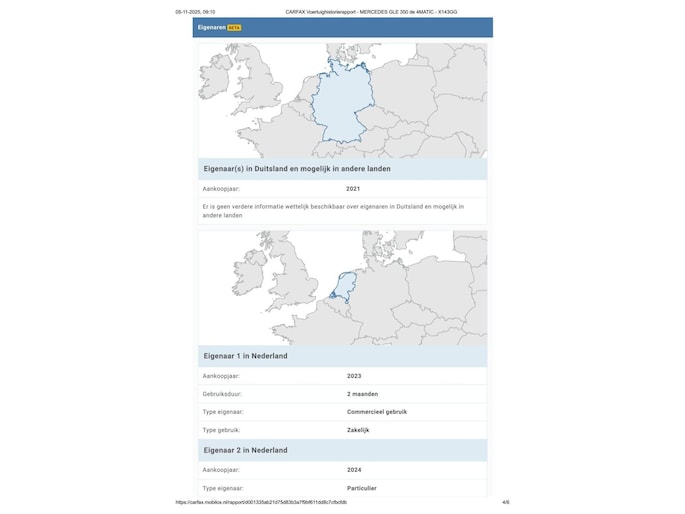Select the 'Eigenaar 2 in Nederland' heading
The height and width of the screenshot is (514, 685).
pos(245,450)
